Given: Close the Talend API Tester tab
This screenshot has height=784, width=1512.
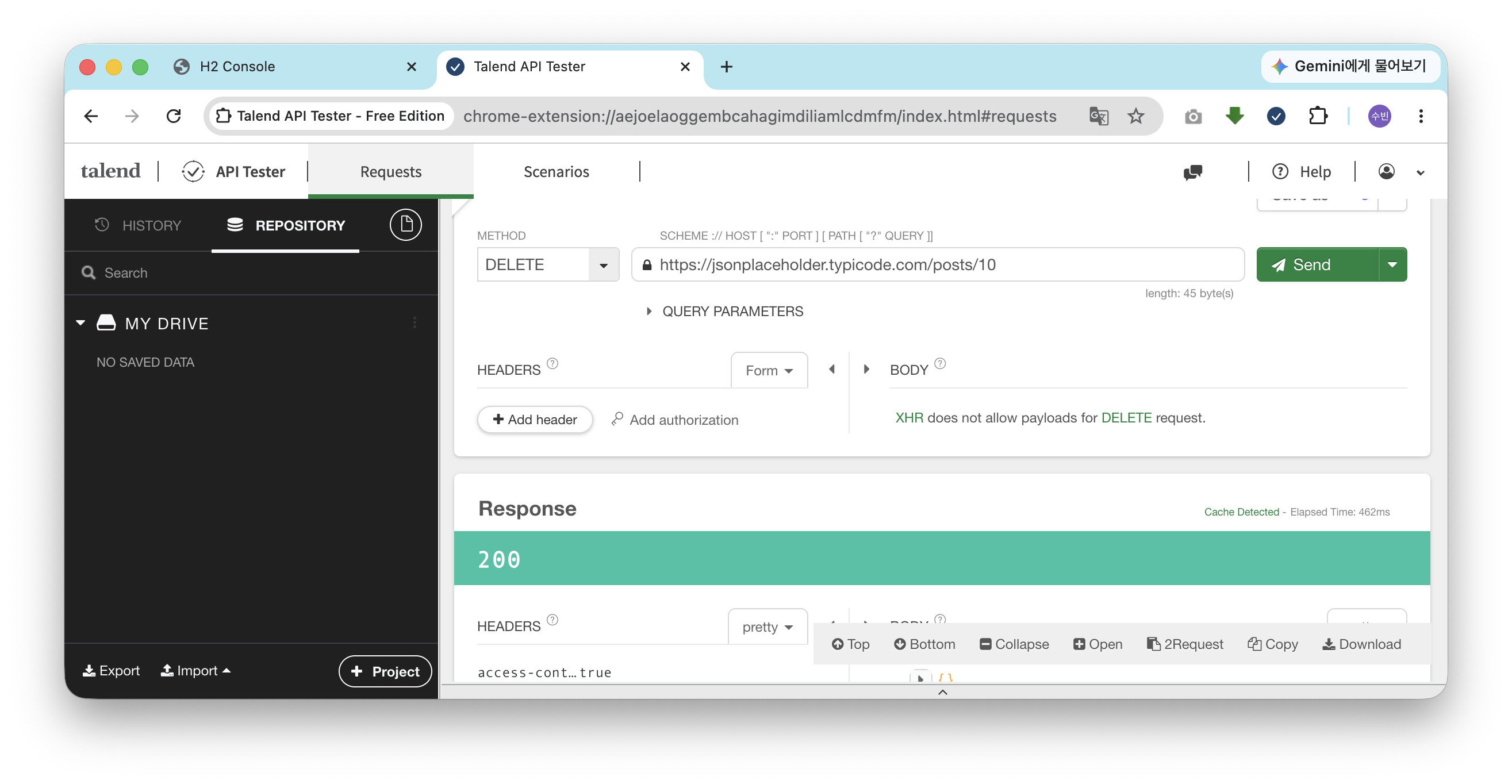Looking at the screenshot, I should (685, 67).
